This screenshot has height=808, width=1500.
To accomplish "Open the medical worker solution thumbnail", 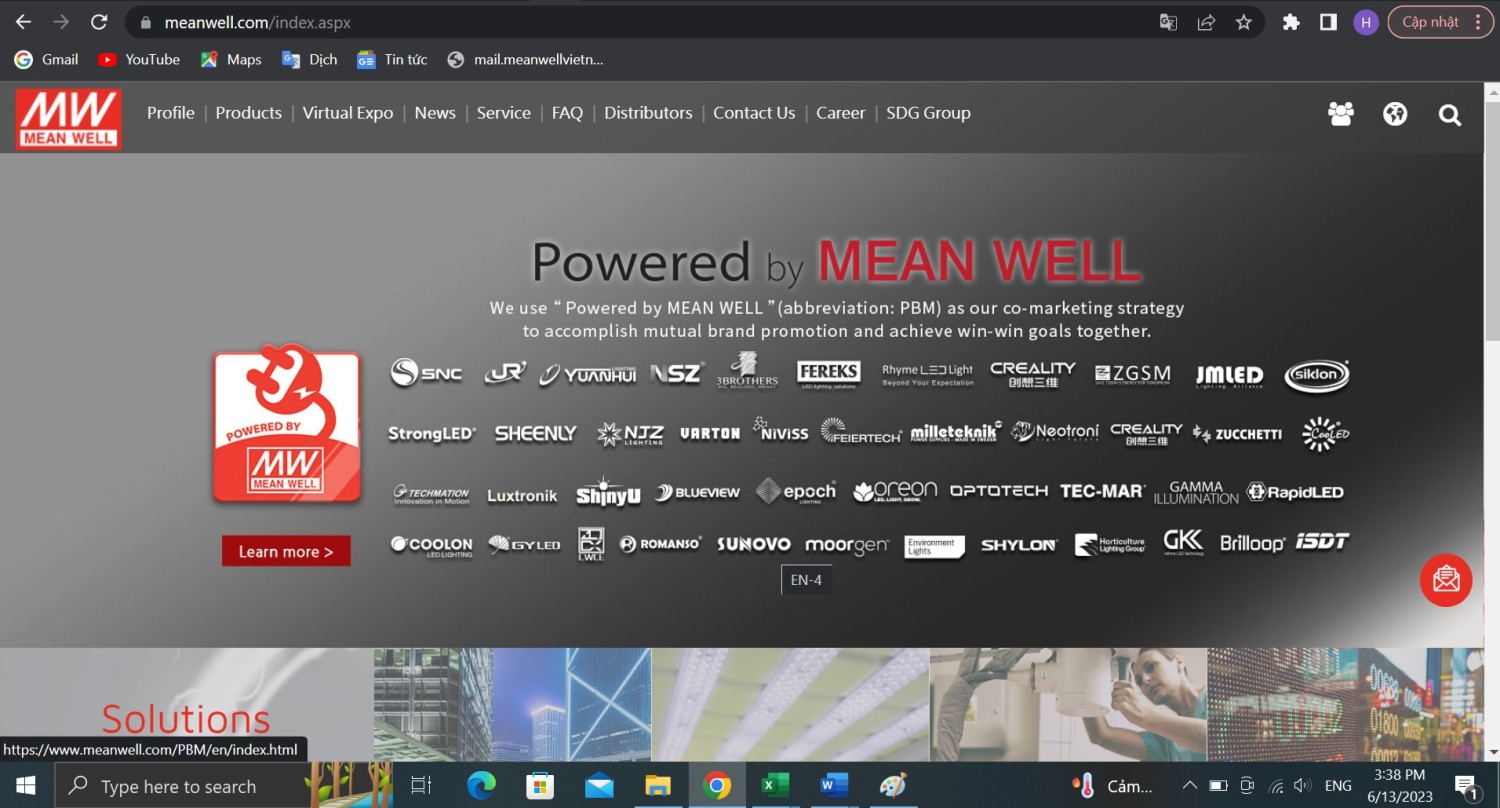I will coord(1068,705).
